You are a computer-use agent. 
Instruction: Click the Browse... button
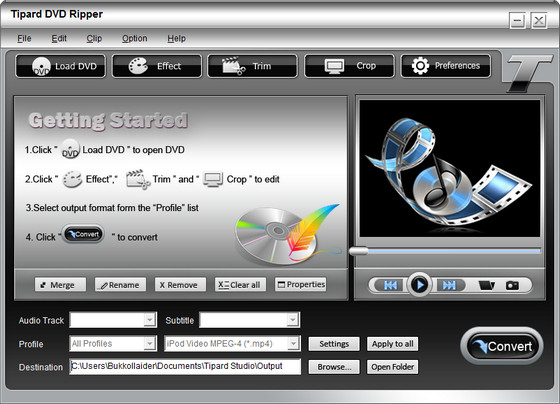334,367
